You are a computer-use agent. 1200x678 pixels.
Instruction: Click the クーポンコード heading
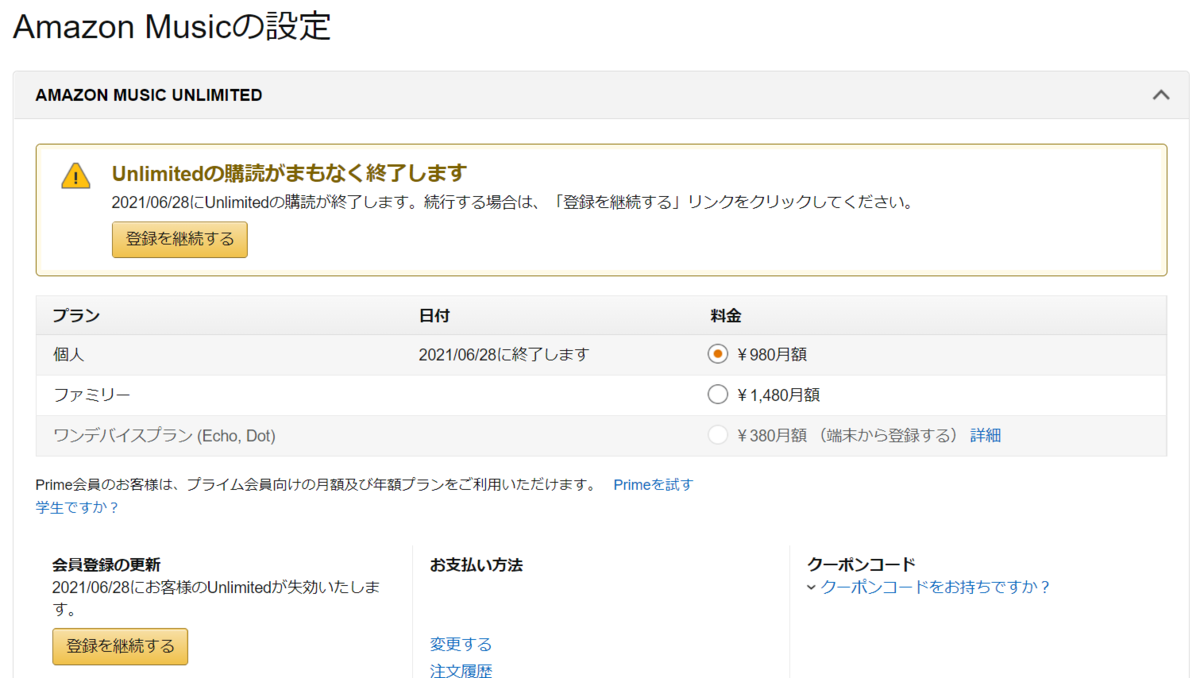point(861,565)
